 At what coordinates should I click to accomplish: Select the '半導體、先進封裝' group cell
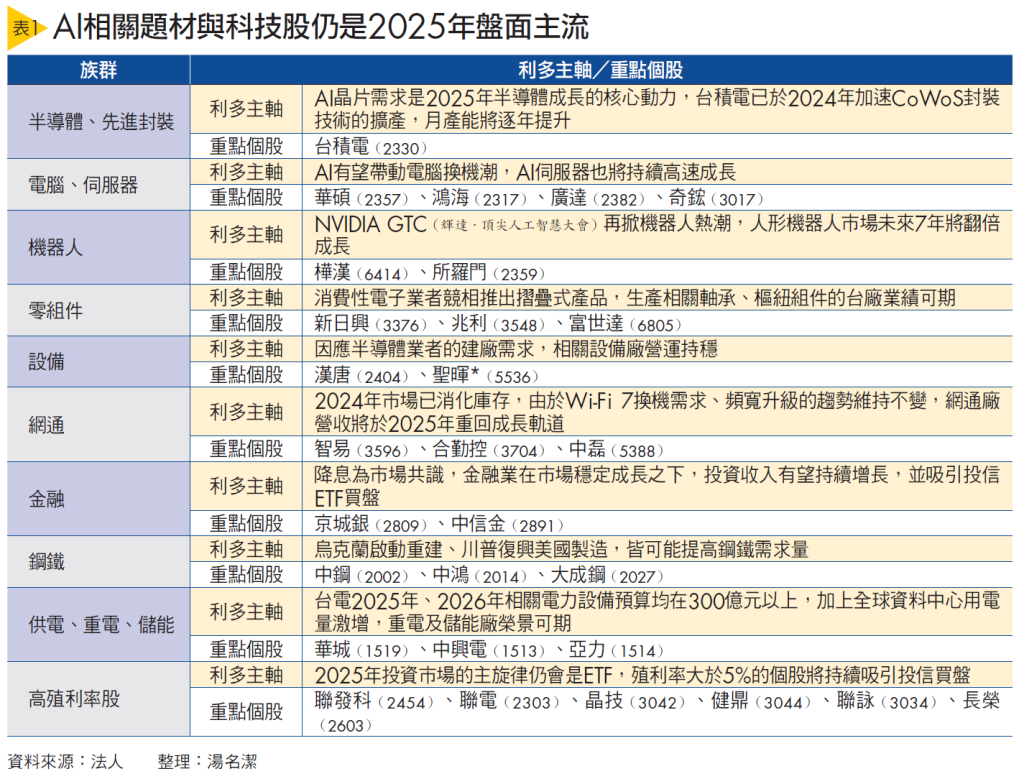99,121
